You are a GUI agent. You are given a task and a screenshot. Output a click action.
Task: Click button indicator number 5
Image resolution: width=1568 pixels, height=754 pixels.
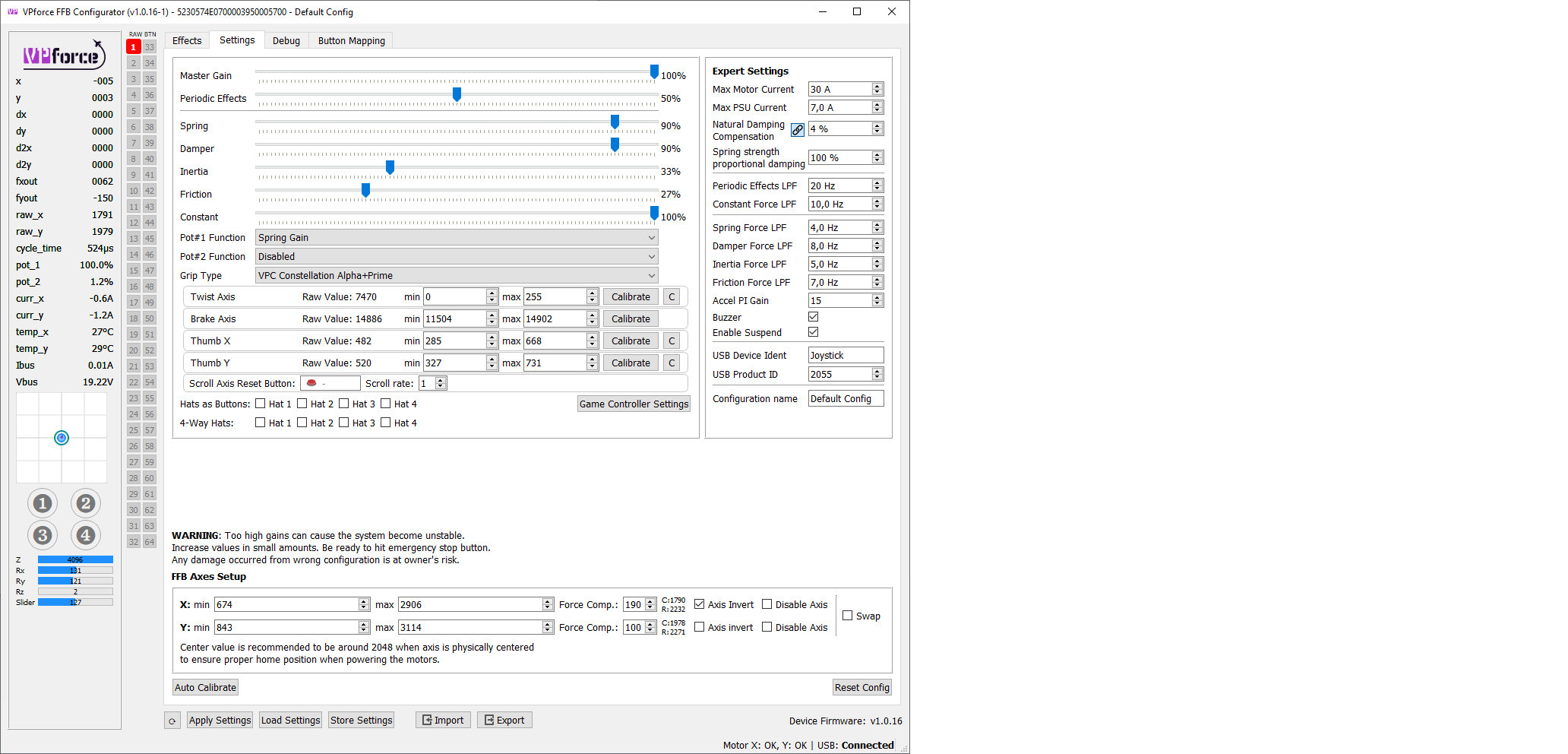[134, 111]
